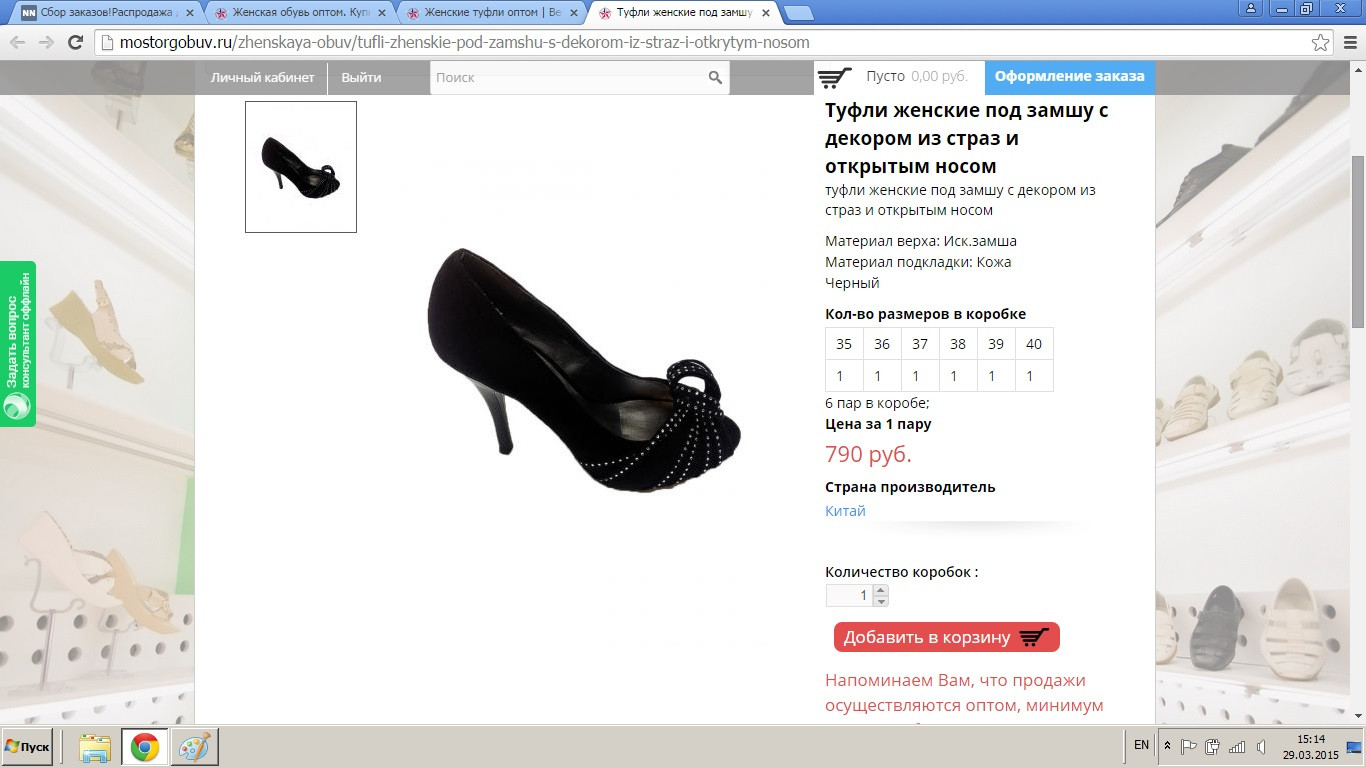Click Добавить в корзину button
This screenshot has width=1366, height=768.
coord(946,637)
